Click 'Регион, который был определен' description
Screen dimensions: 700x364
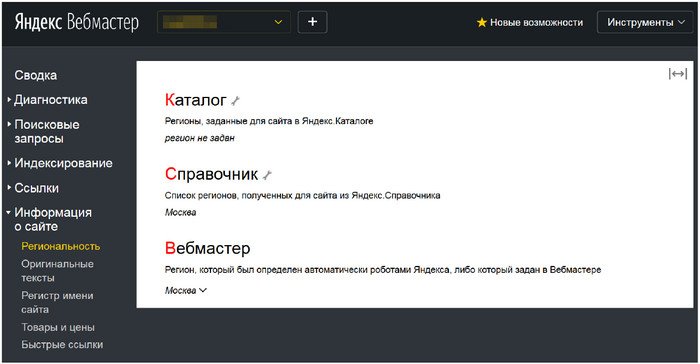tap(383, 269)
